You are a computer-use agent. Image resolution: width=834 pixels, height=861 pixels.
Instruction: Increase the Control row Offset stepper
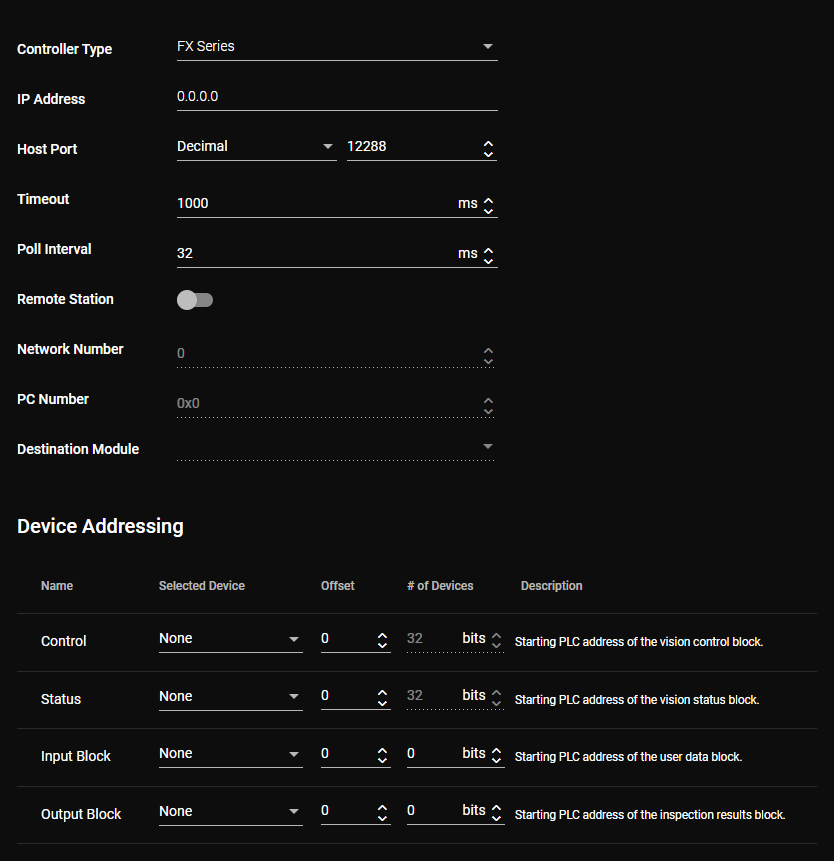[383, 635]
